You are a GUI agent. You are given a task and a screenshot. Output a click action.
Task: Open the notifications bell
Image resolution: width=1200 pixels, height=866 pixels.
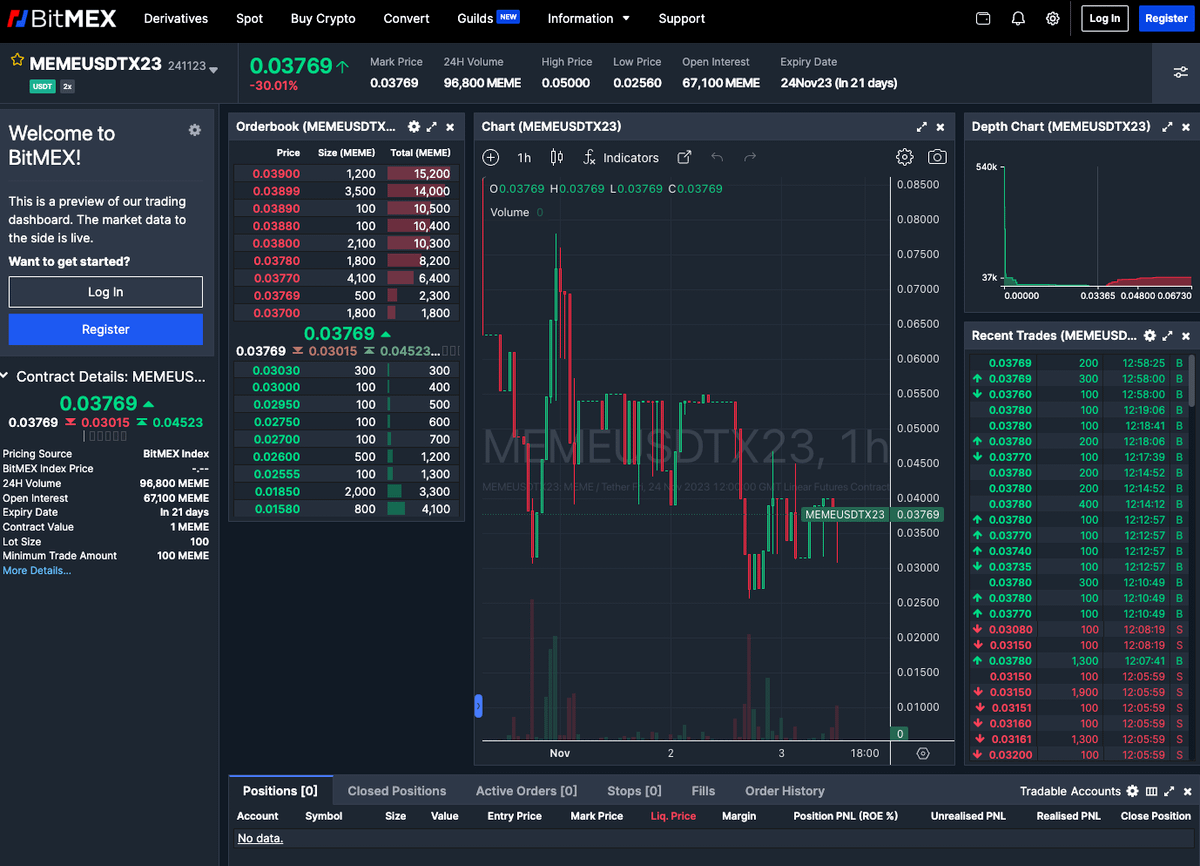(x=1018, y=18)
